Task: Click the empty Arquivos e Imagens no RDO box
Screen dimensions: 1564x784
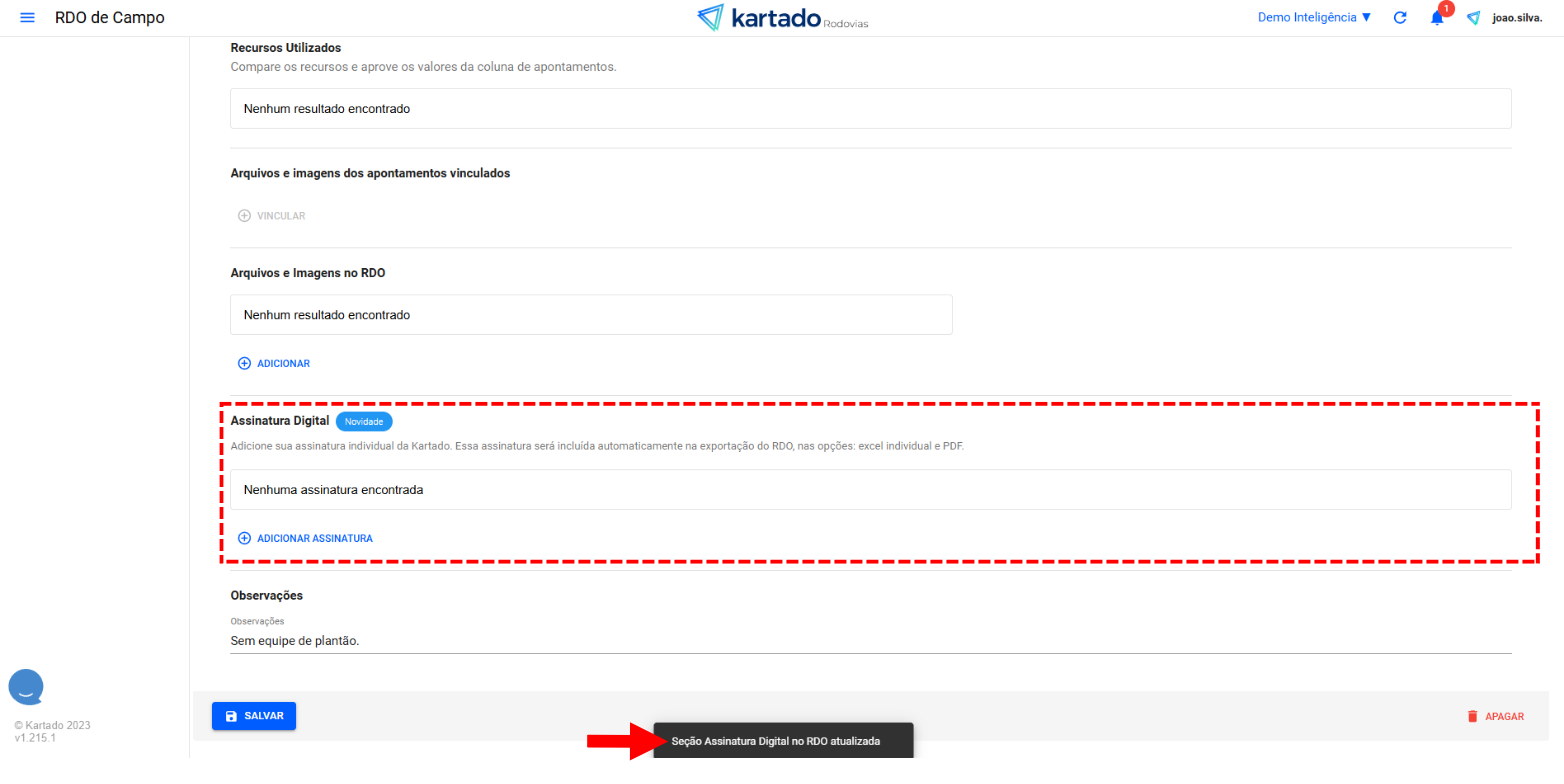Action: 591,314
